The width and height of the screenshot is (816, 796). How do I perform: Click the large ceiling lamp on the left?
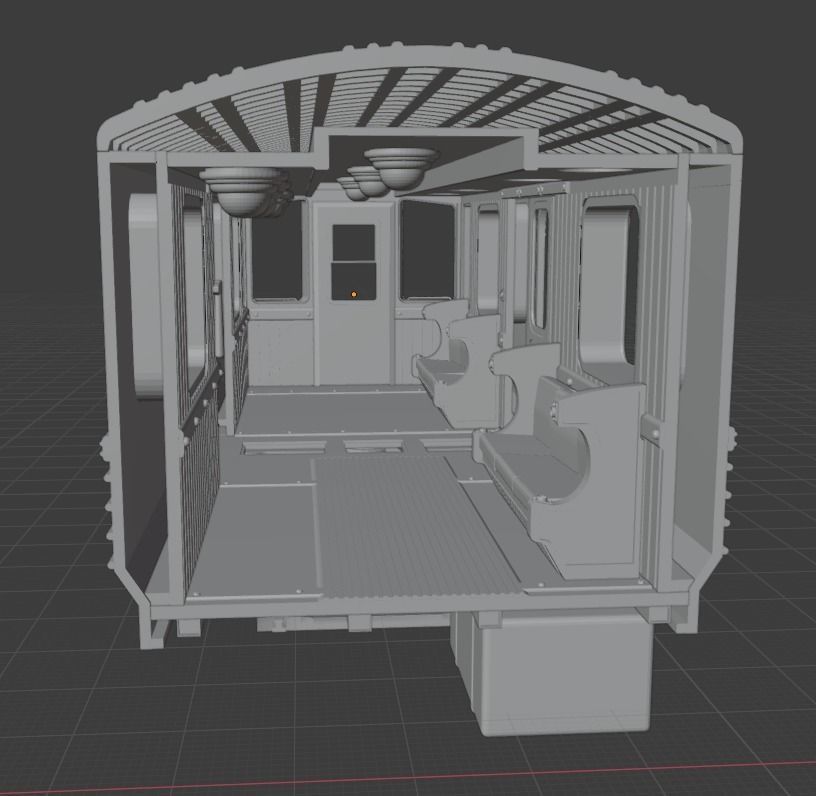tap(240, 191)
